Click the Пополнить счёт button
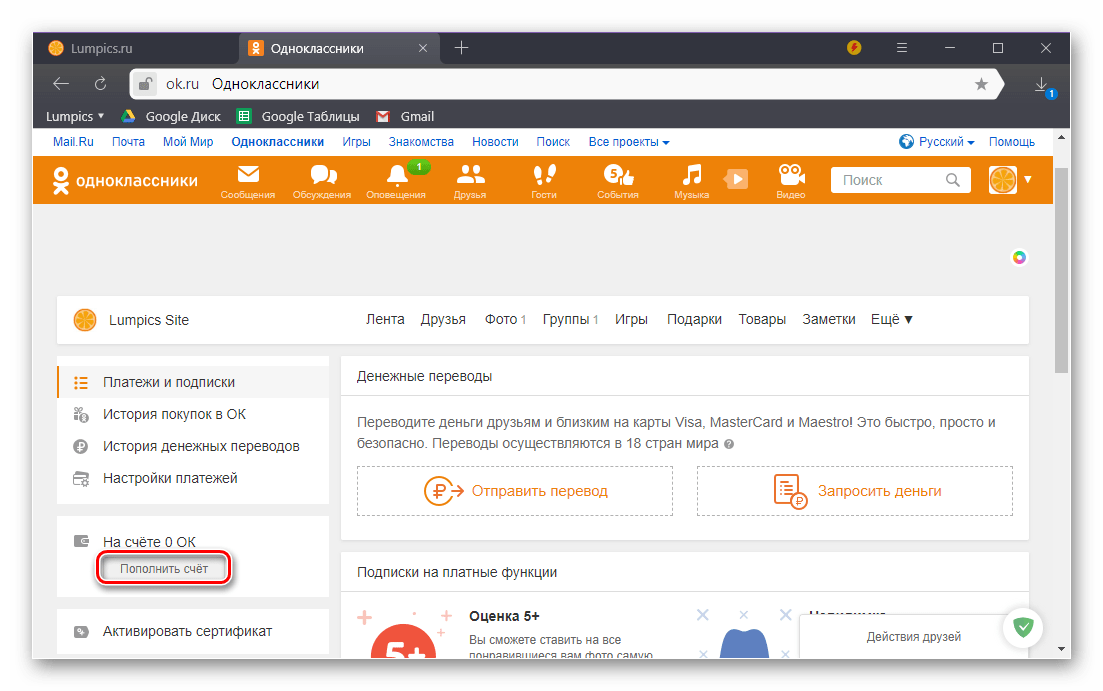This screenshot has width=1103, height=691. (x=163, y=568)
